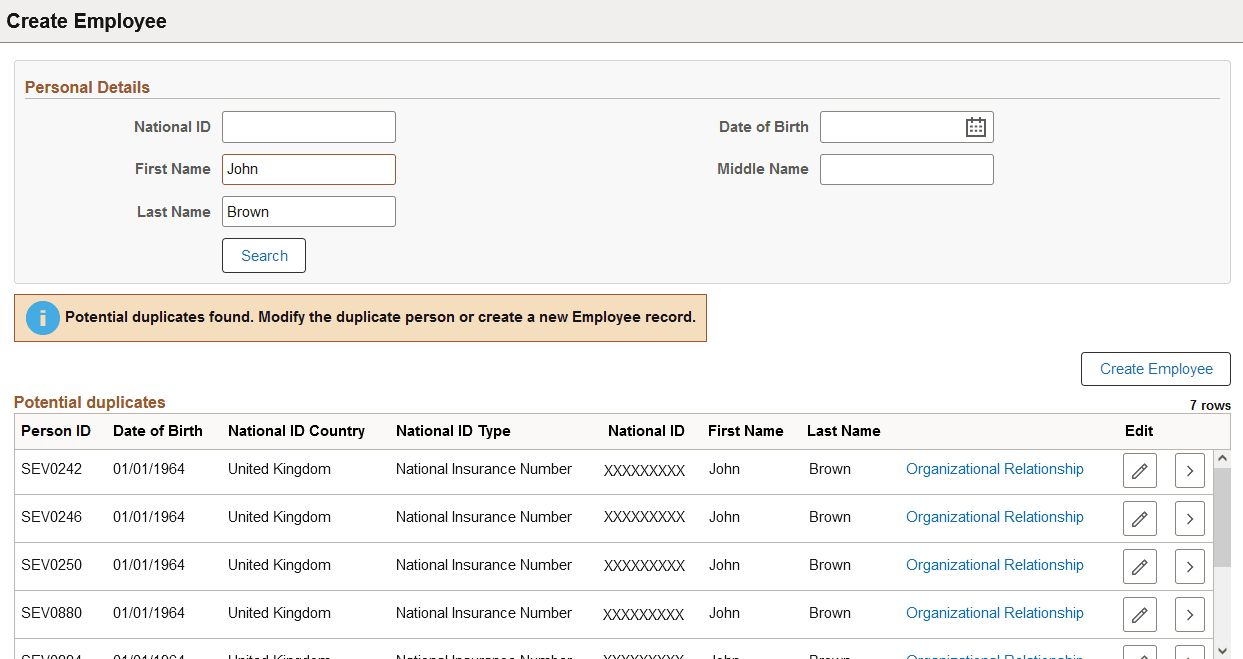Edit record SEV0880 using the pencil icon
This screenshot has width=1243, height=659.
(x=1139, y=613)
